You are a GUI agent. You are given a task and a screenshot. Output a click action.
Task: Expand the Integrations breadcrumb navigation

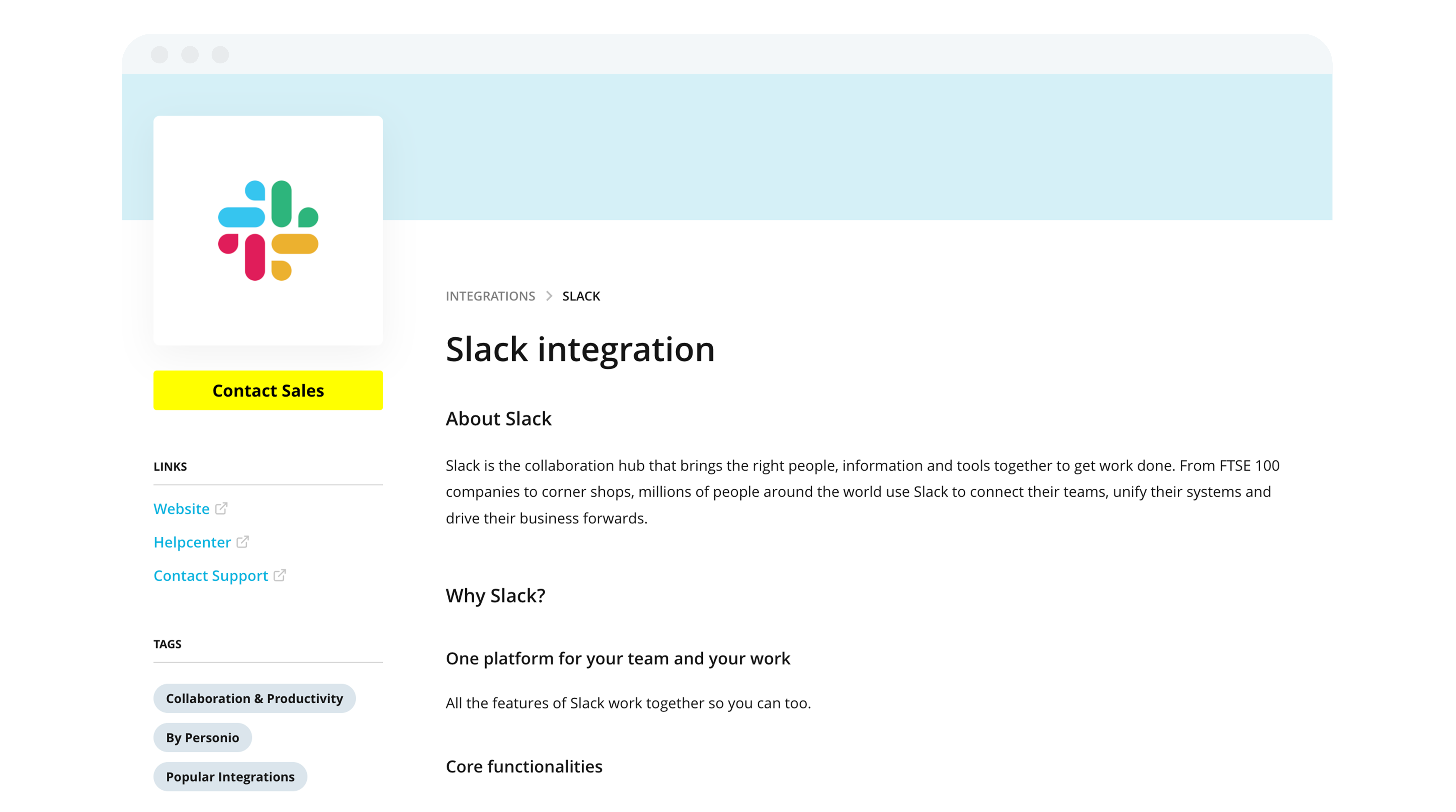tap(490, 296)
